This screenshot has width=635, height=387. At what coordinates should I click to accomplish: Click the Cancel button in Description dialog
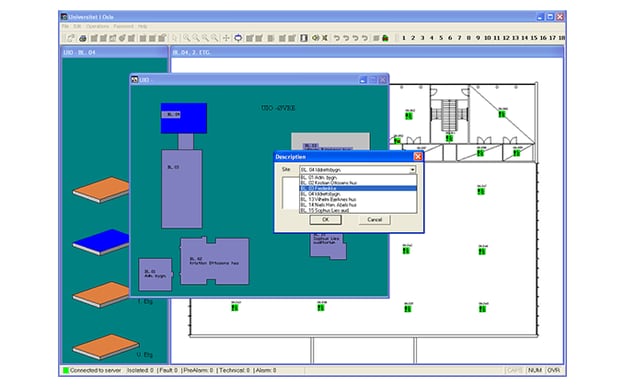coord(375,220)
